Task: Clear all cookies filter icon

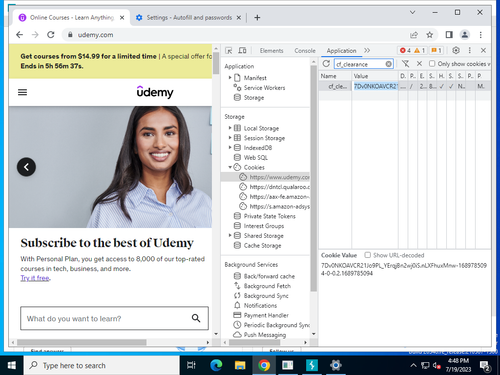Action: tap(405, 64)
